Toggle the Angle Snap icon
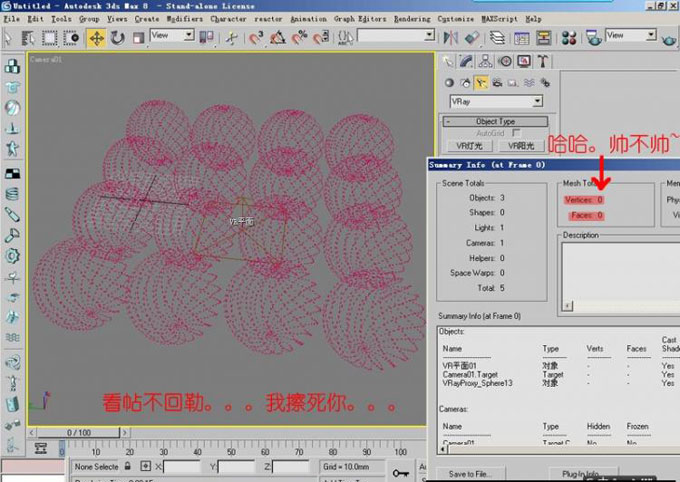 click(278, 38)
